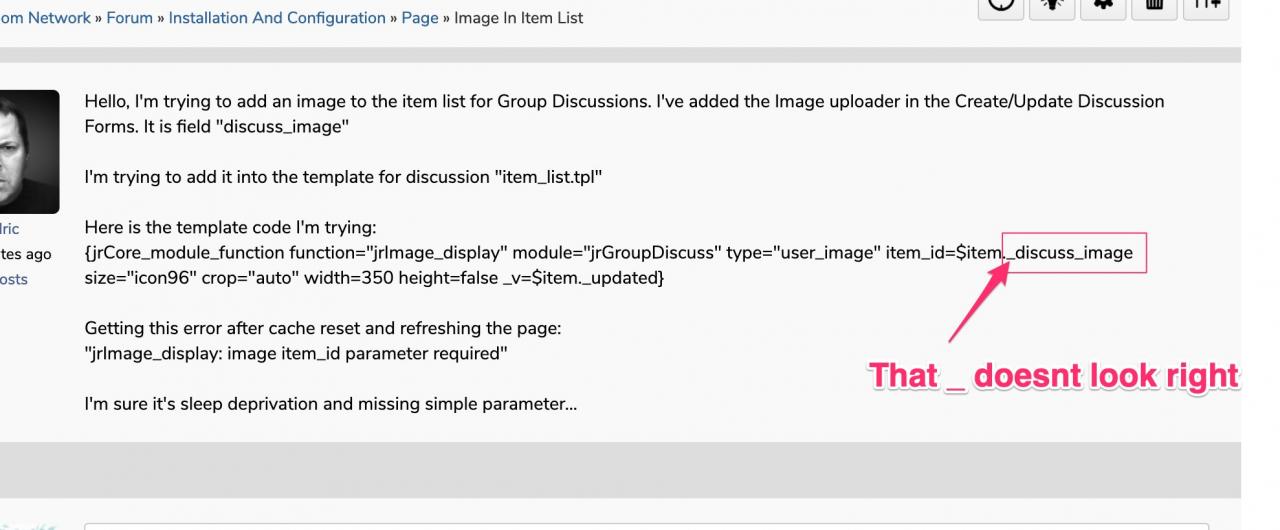1280x530 pixels.
Task: Click the reply text box at the bottom
Action: tap(646, 526)
